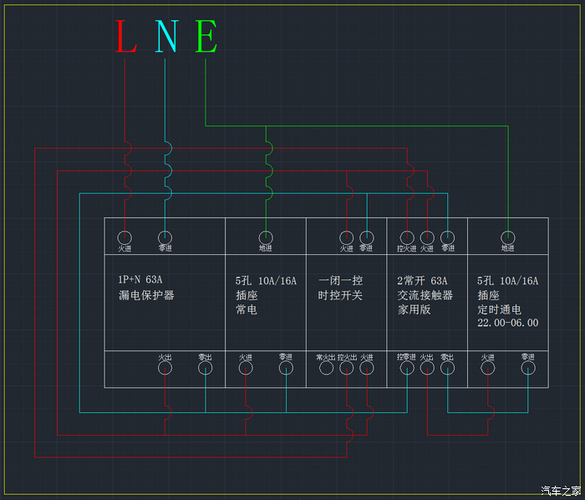Select 交流接触器 bottom 火出 terminal circle

click(x=427, y=368)
